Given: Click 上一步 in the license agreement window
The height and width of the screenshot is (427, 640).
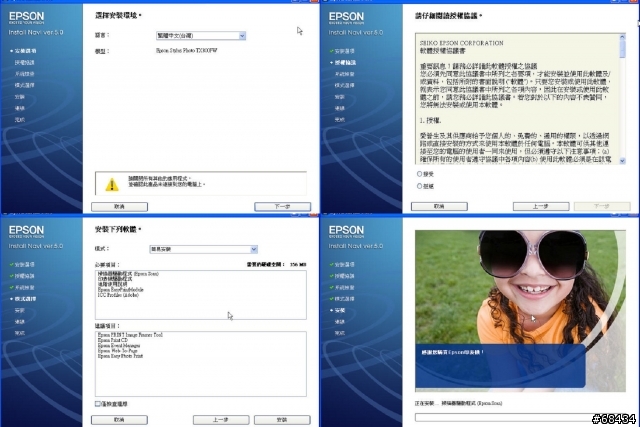Looking at the screenshot, I should (x=541, y=207).
